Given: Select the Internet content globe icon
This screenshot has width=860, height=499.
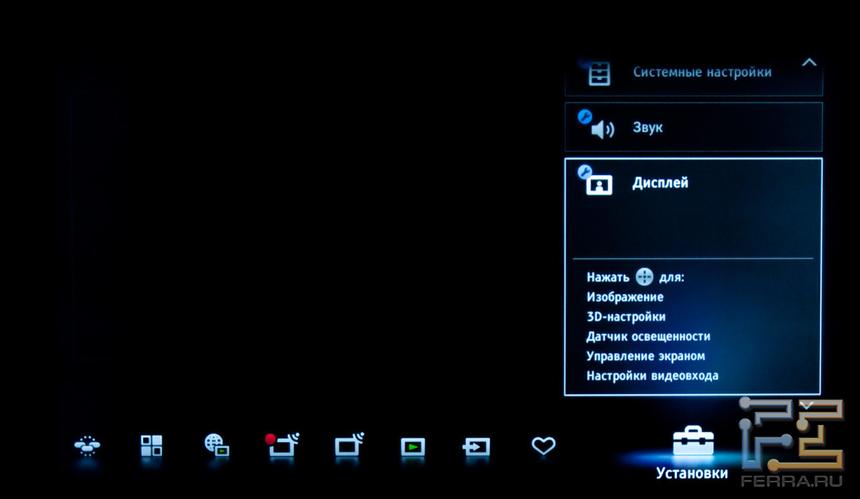Looking at the screenshot, I should (x=217, y=445).
